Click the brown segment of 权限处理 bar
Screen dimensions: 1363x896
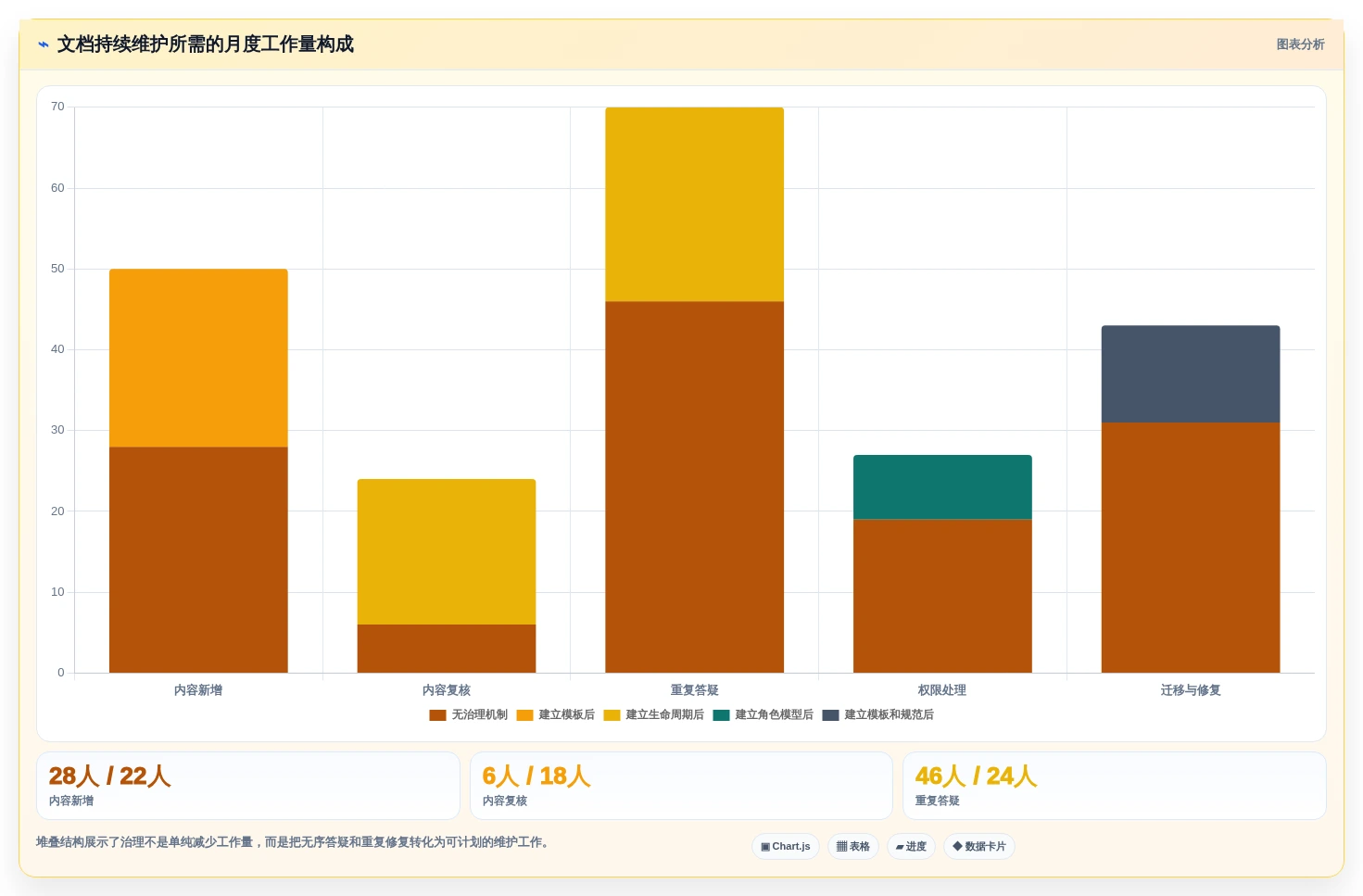[x=942, y=596]
